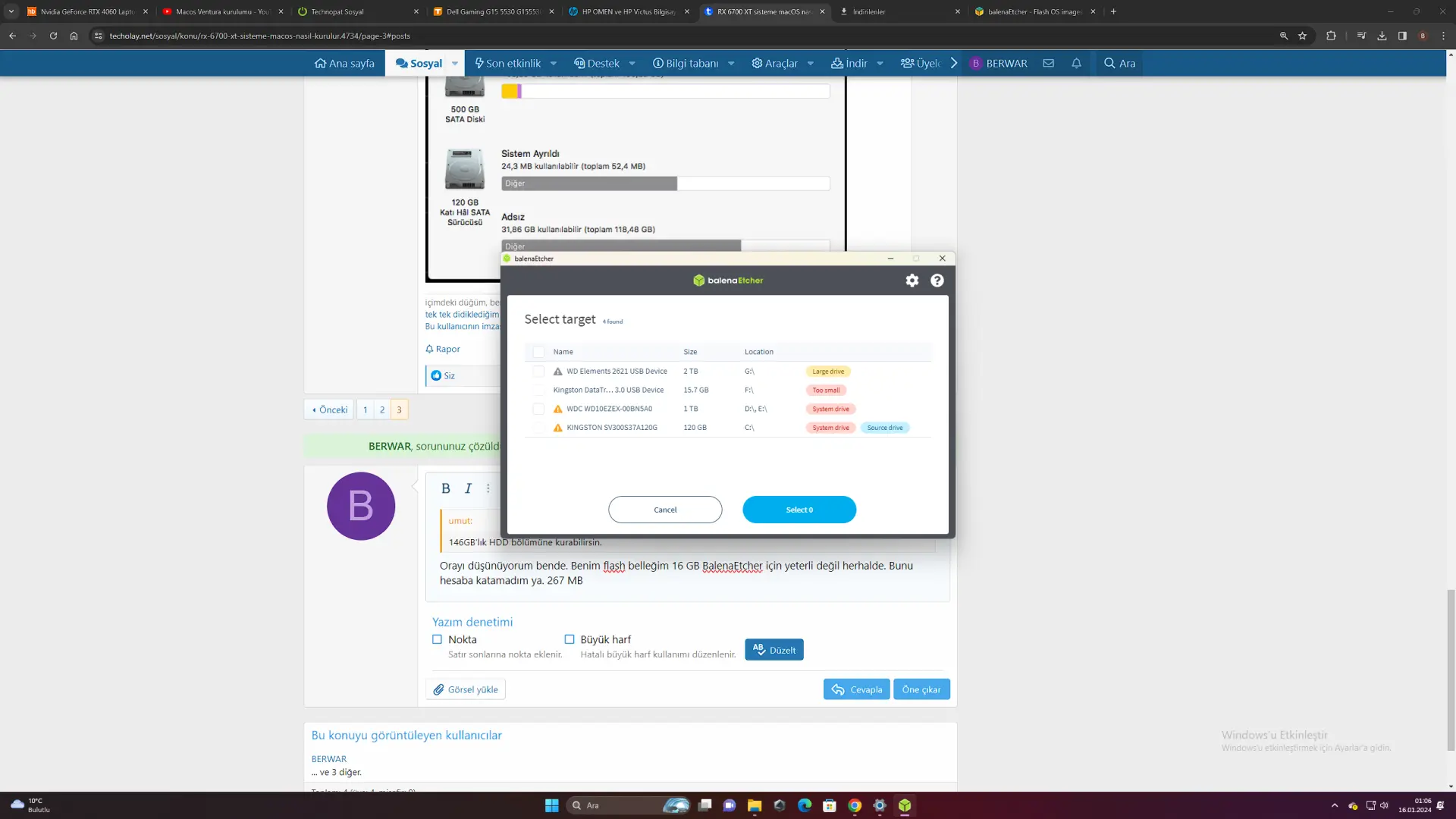Screen dimensions: 1456x819
Task: Open Chrome three-dot menu
Action: [1443, 36]
